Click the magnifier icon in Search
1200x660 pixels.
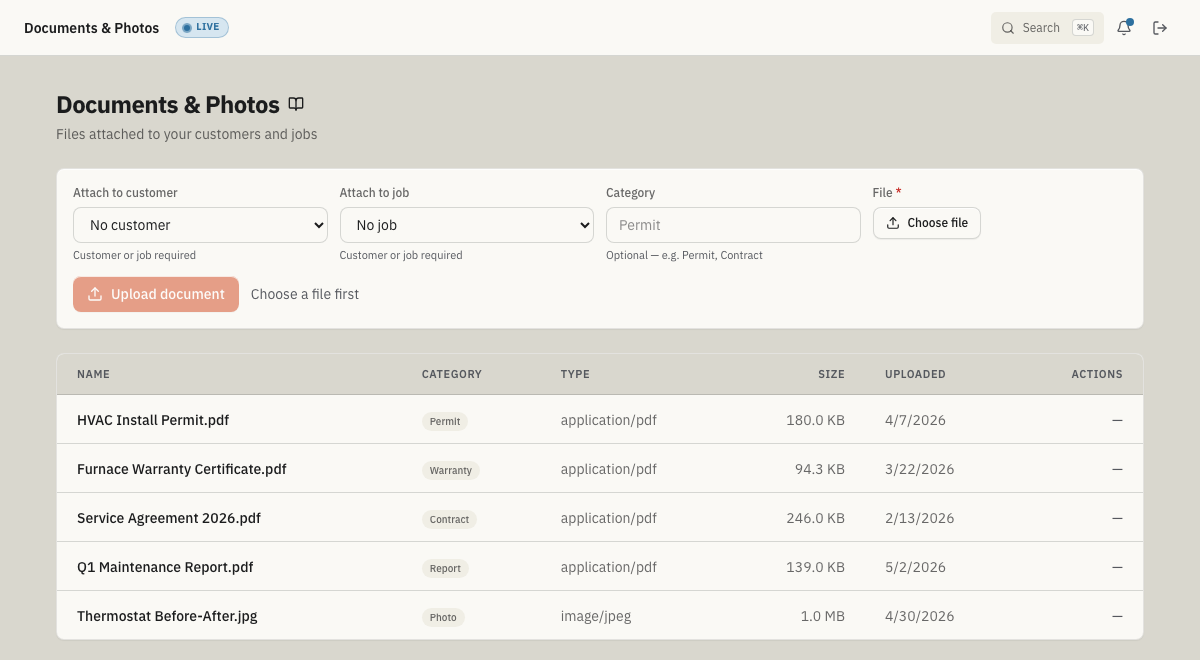pos(1008,28)
